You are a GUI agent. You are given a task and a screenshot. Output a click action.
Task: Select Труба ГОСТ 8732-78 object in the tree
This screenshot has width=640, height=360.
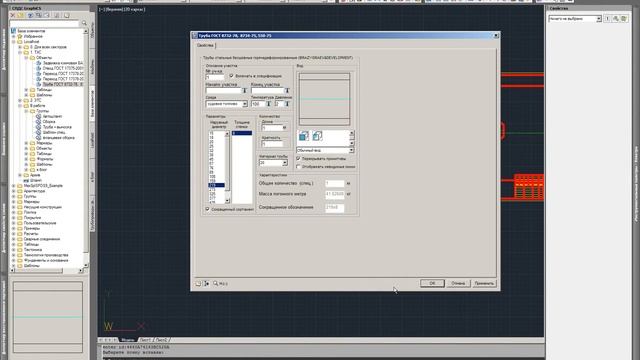coord(63,84)
